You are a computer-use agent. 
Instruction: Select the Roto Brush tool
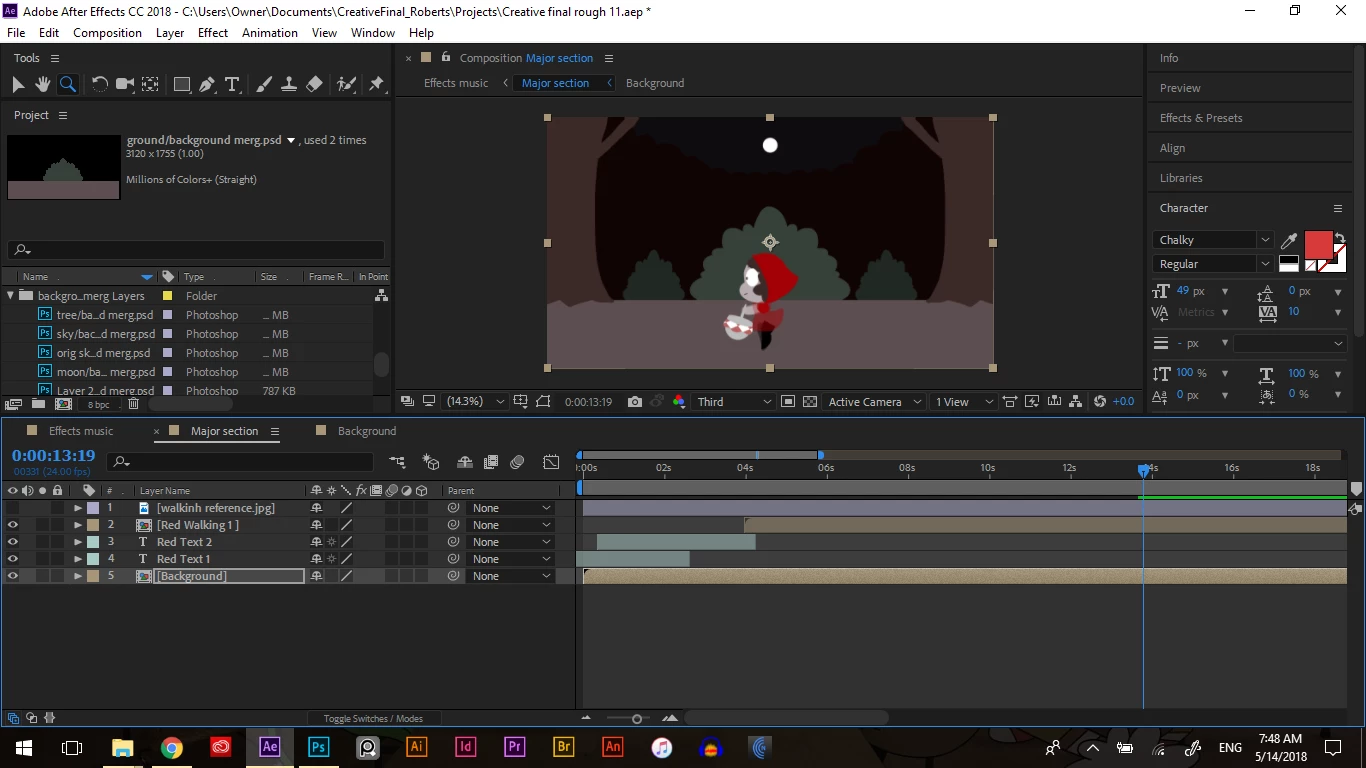point(346,85)
